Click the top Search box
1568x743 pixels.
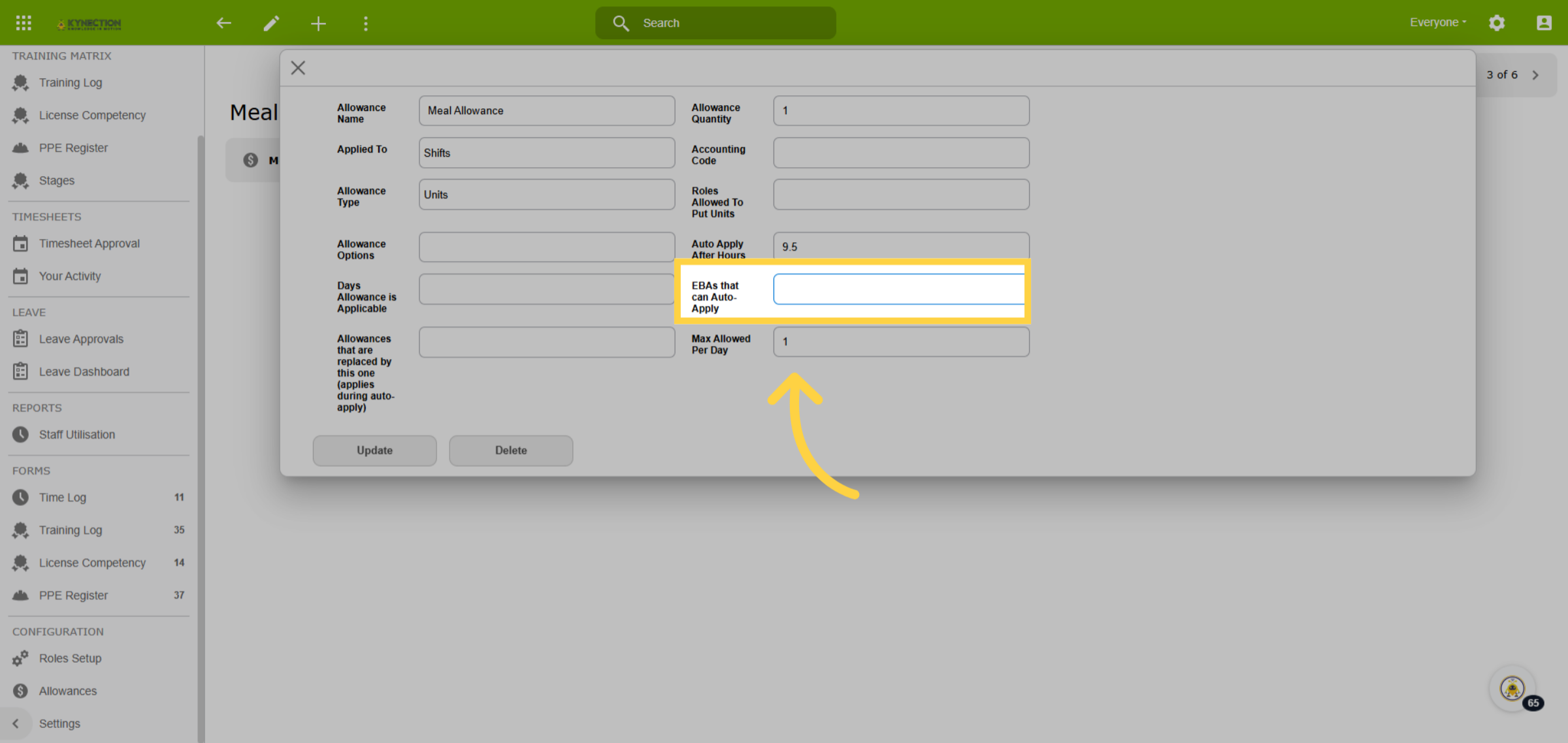[x=715, y=23]
